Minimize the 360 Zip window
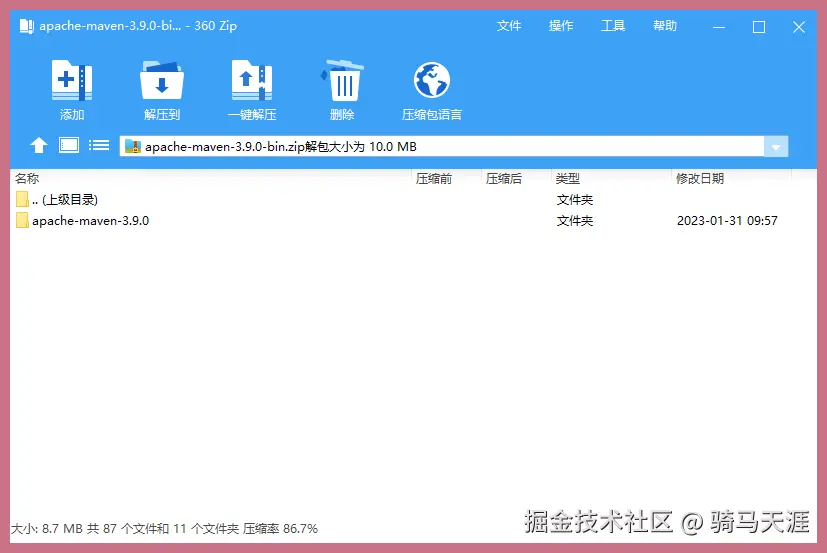 coord(719,27)
